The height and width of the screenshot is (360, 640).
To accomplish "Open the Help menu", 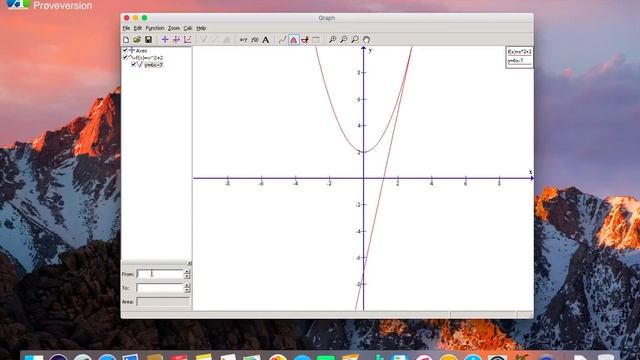I will click(x=201, y=28).
